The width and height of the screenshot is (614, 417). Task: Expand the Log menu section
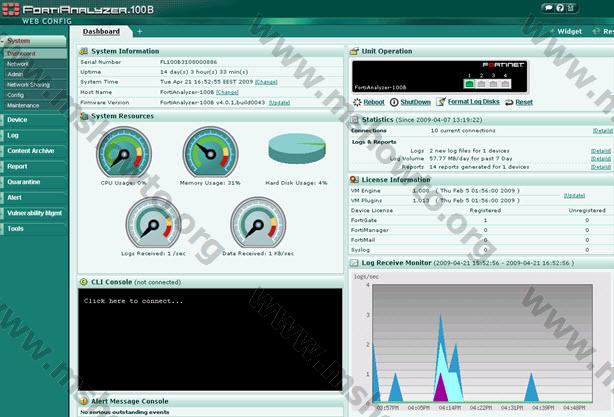(33, 135)
